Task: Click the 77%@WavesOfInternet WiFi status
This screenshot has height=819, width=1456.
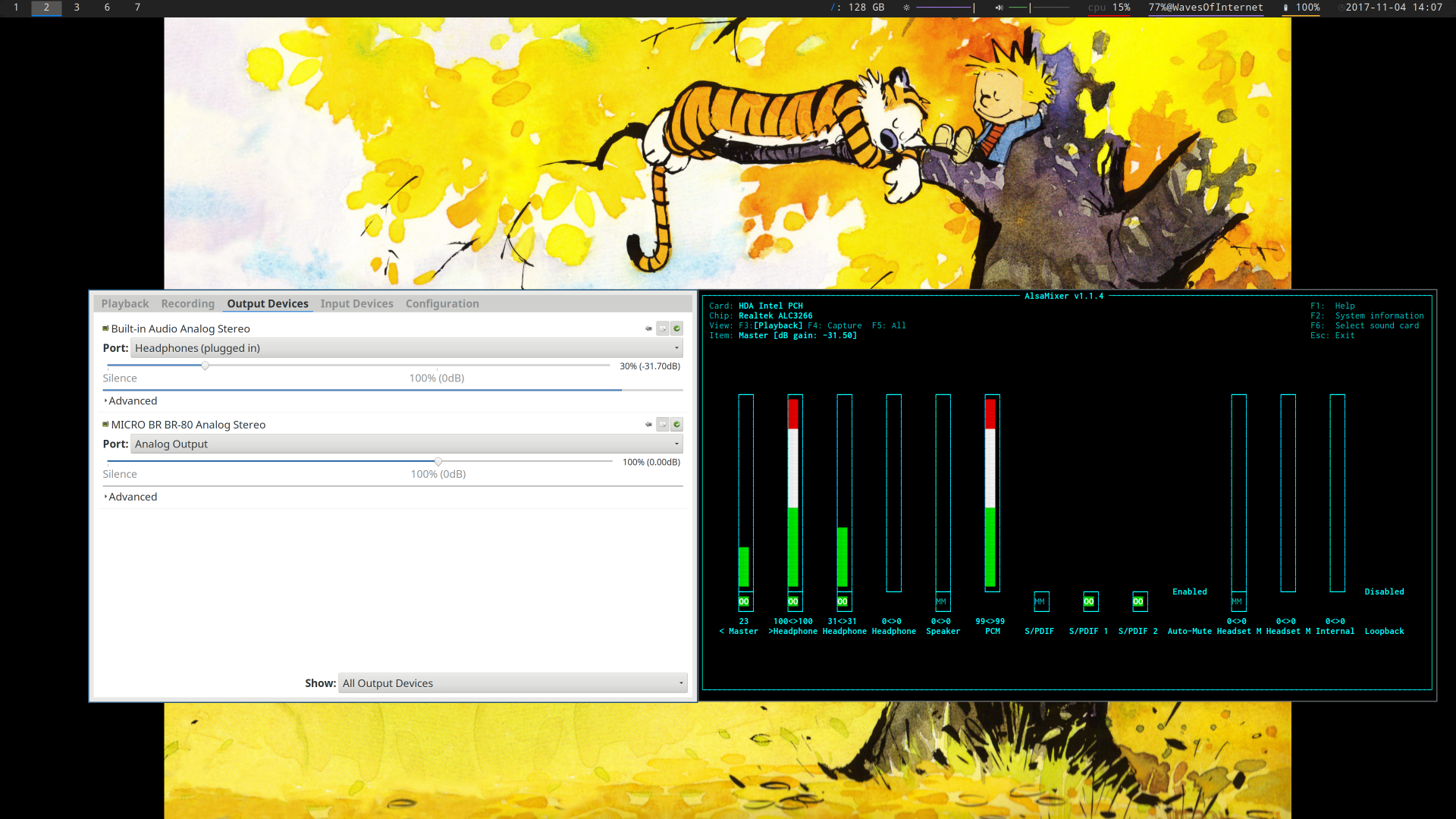Action: [x=1206, y=8]
